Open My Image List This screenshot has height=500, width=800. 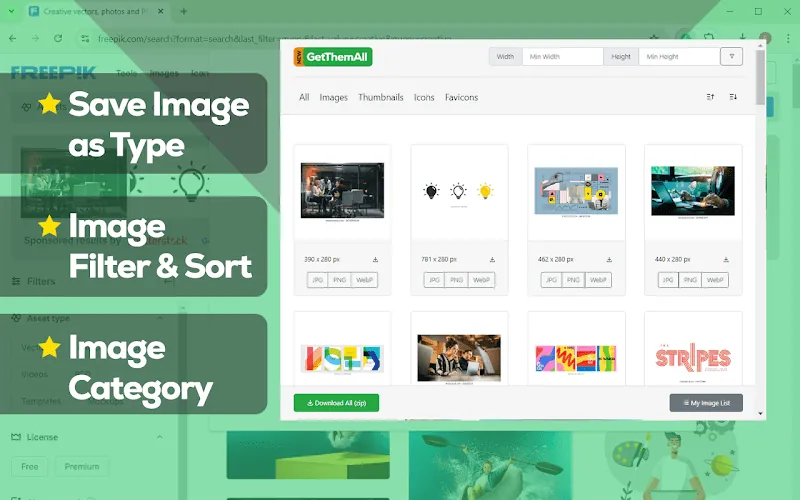click(706, 403)
